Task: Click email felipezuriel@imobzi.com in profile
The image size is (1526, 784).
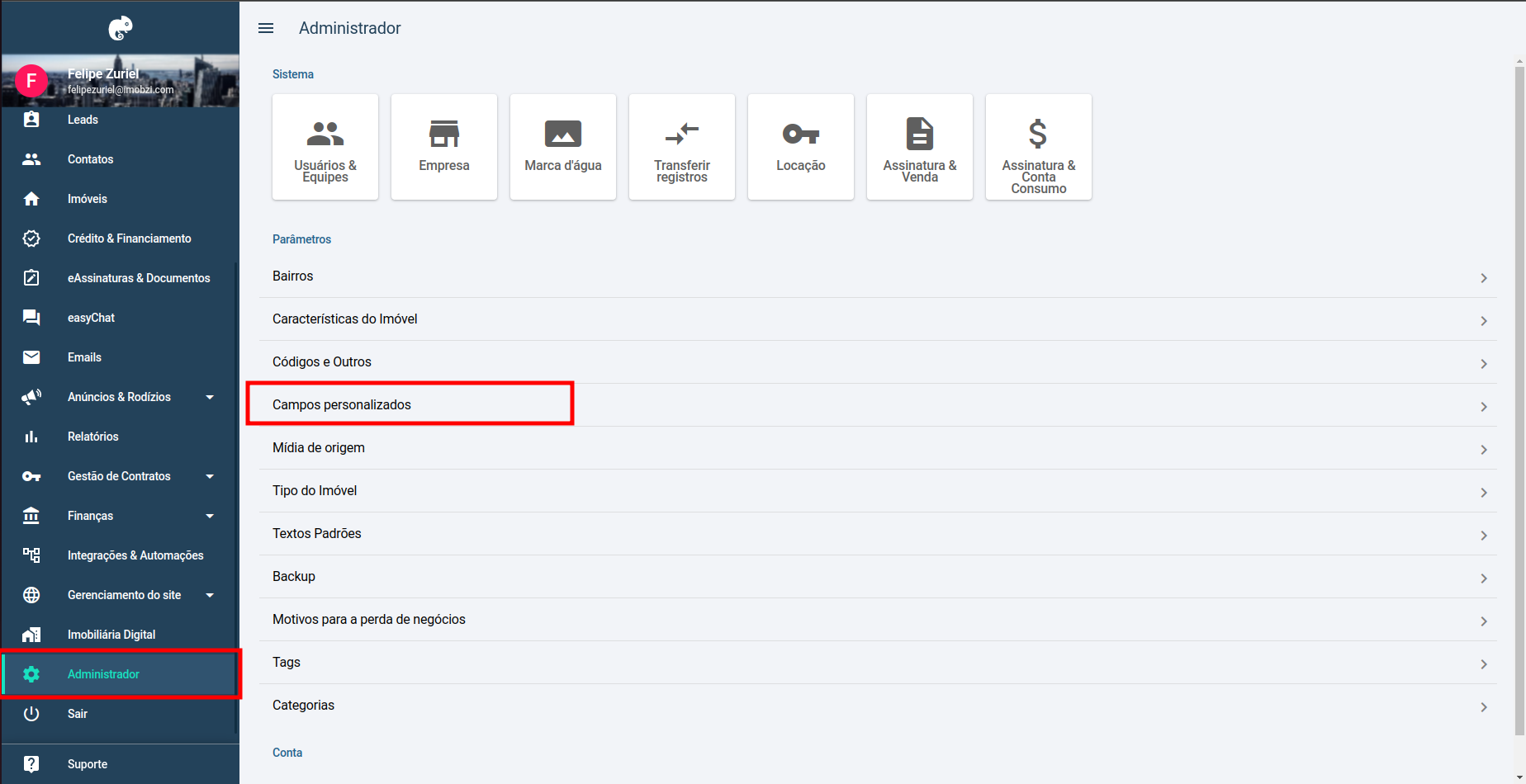Action: (121, 90)
